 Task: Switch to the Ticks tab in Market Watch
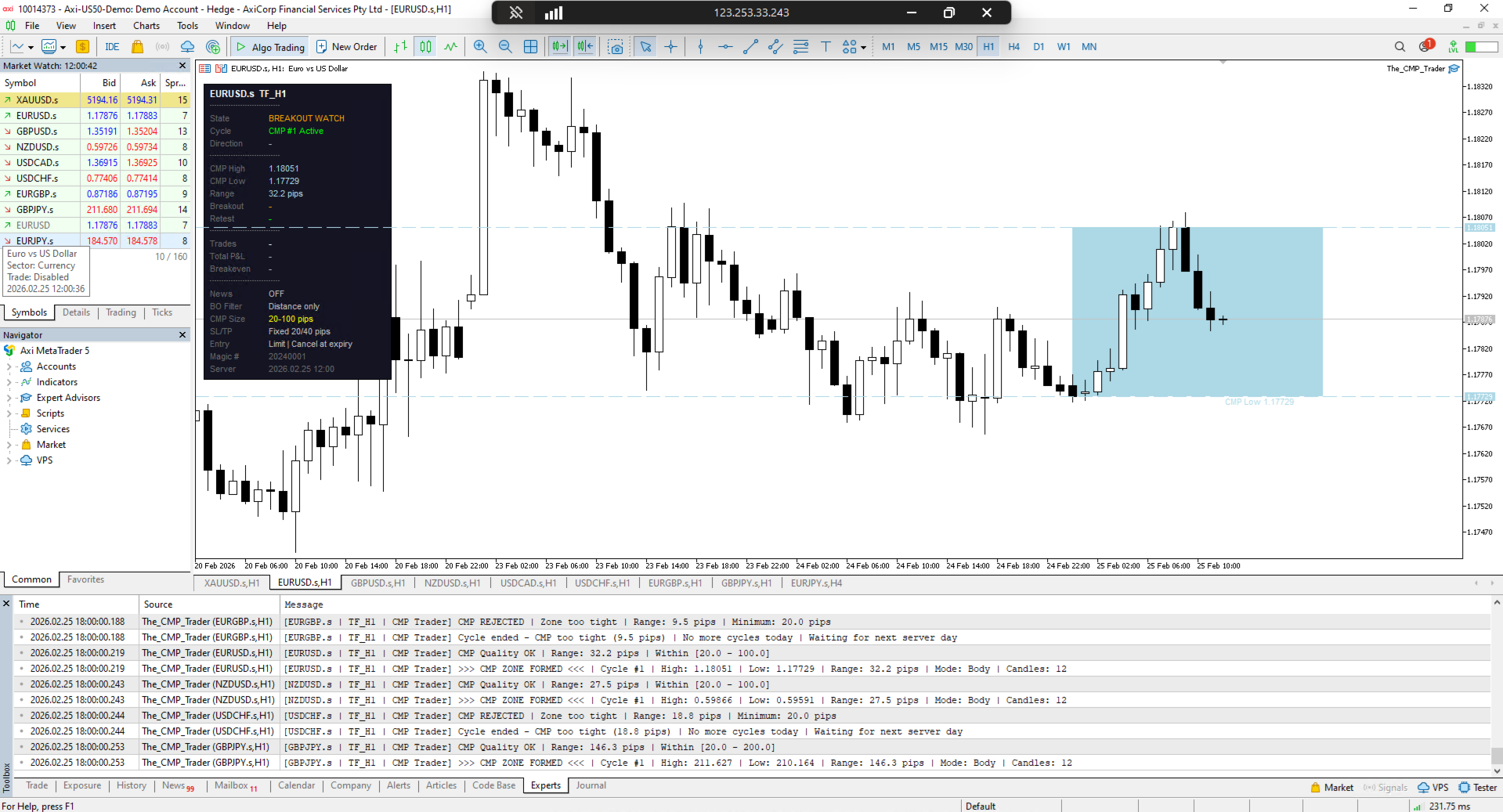coord(162,312)
